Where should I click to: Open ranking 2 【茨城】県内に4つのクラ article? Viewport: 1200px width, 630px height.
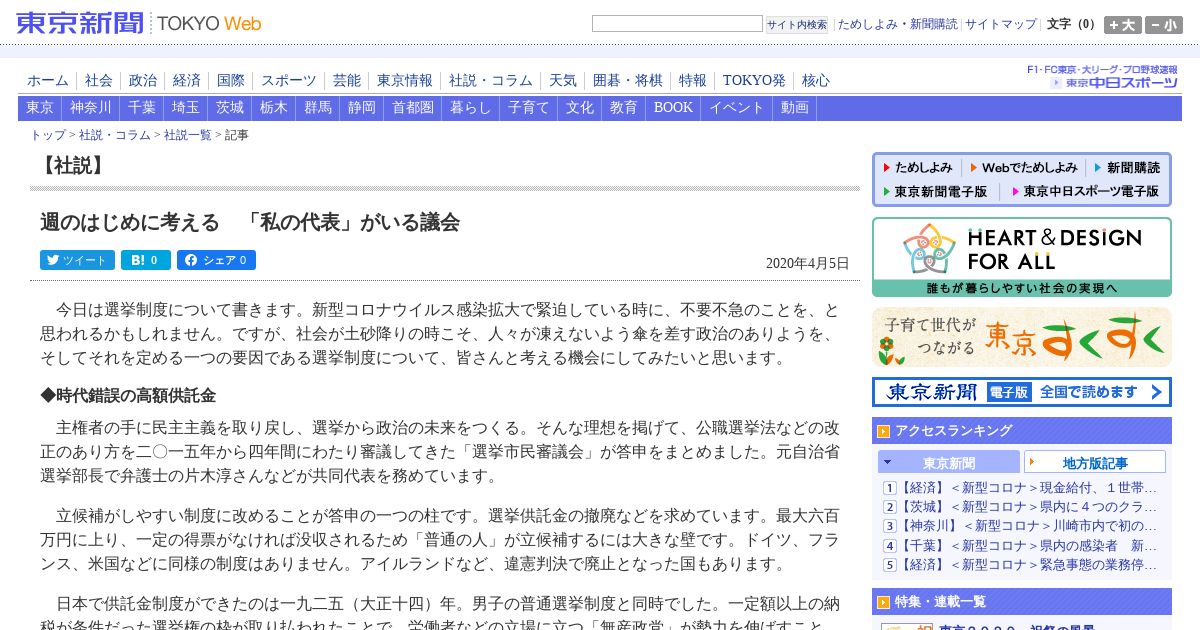coord(1029,507)
